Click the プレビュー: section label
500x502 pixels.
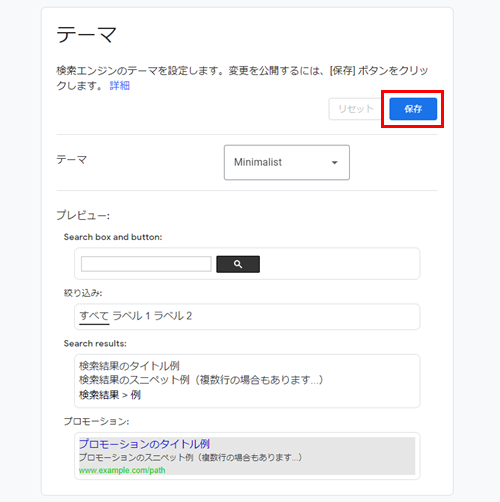point(83,215)
